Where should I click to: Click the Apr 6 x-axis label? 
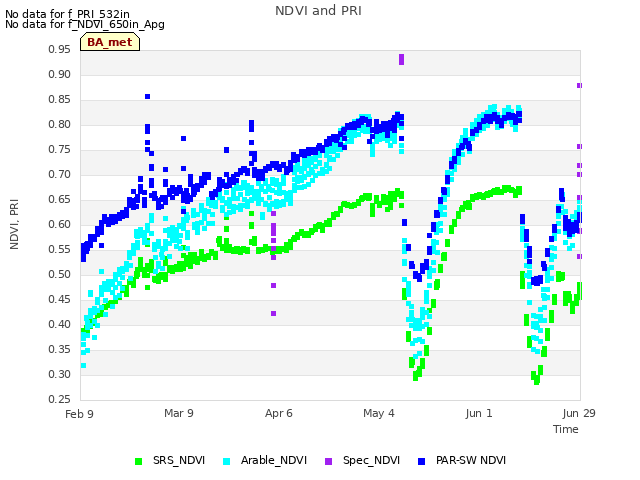coord(279,413)
